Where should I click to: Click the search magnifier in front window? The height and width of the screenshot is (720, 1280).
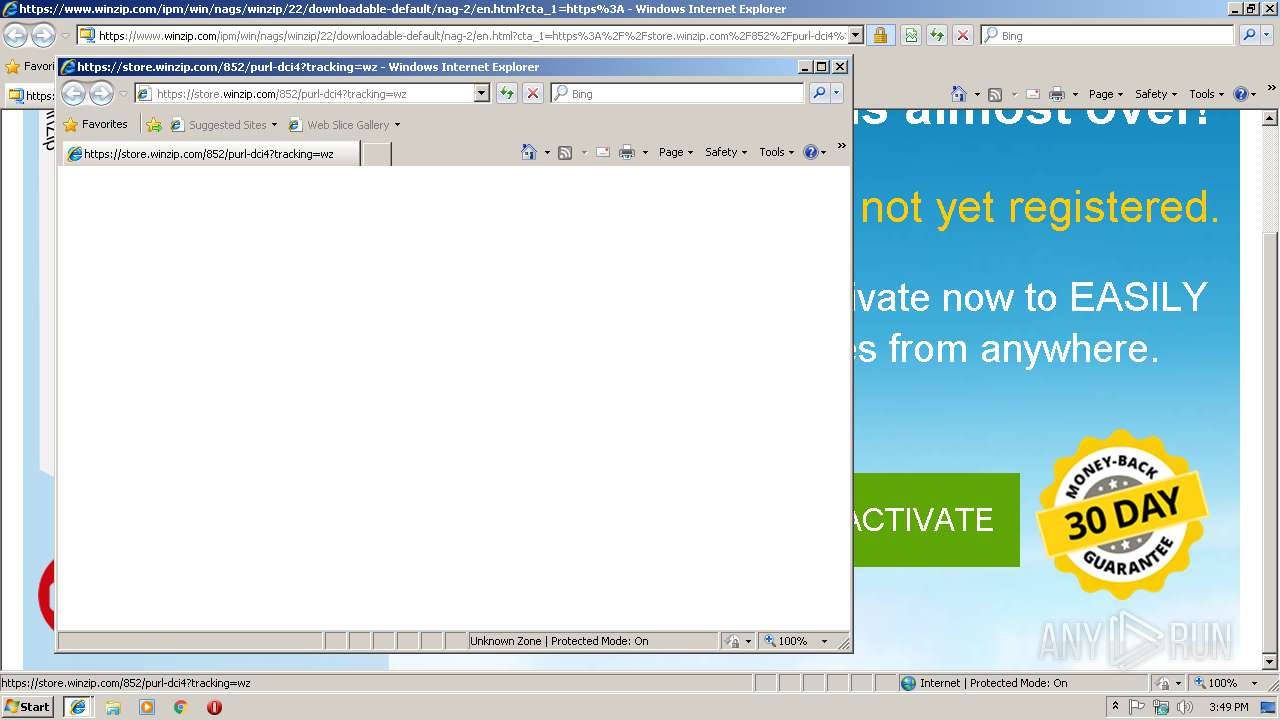[x=819, y=93]
